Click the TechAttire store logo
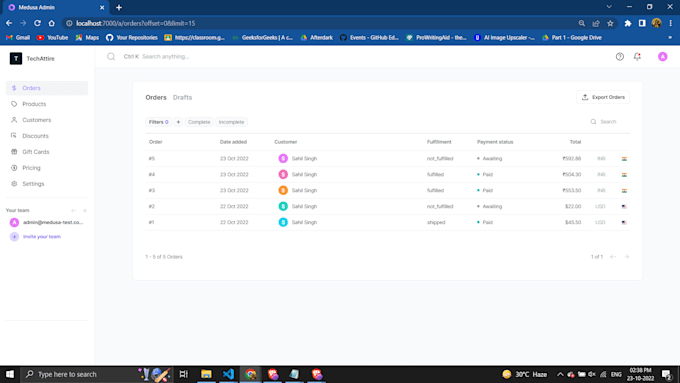The width and height of the screenshot is (680, 383). tap(16, 59)
